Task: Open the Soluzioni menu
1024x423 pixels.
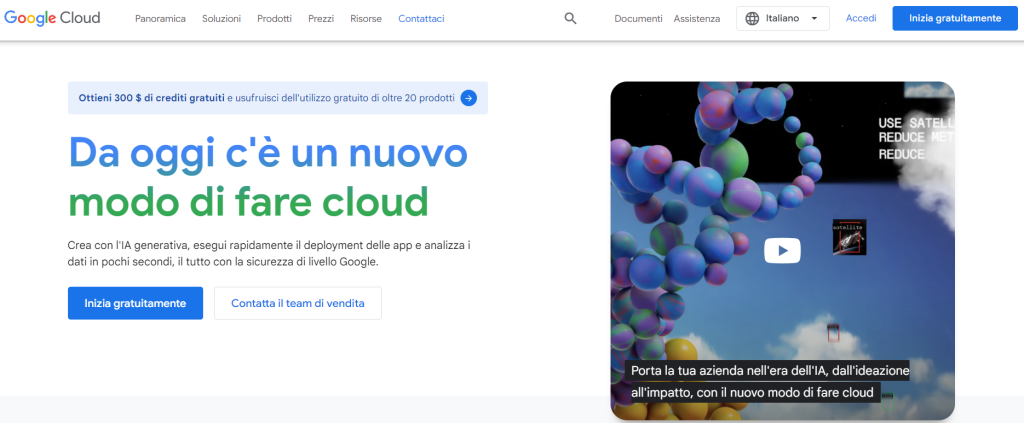Action: tap(221, 19)
